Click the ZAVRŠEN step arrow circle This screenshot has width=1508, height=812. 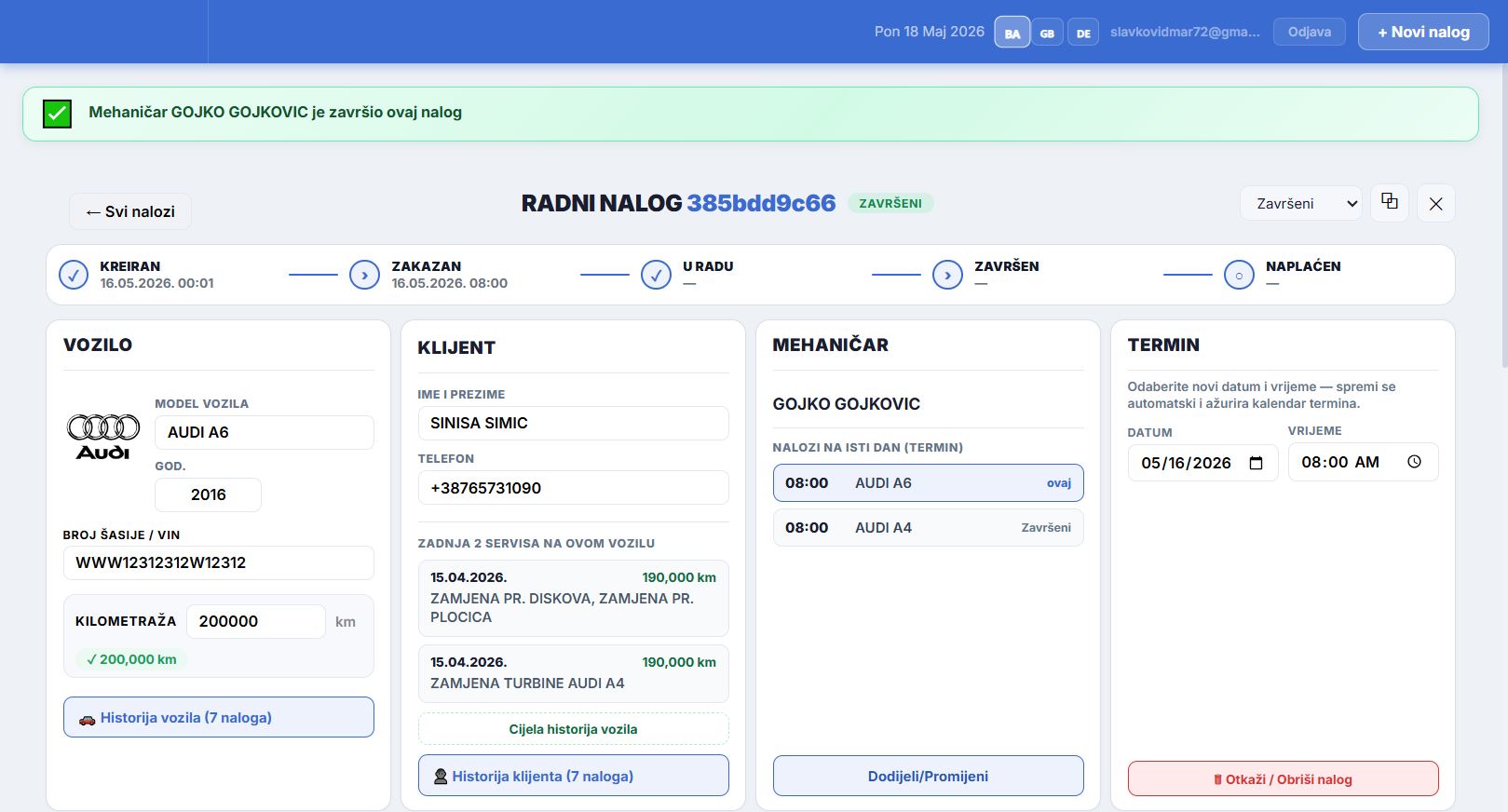(947, 275)
